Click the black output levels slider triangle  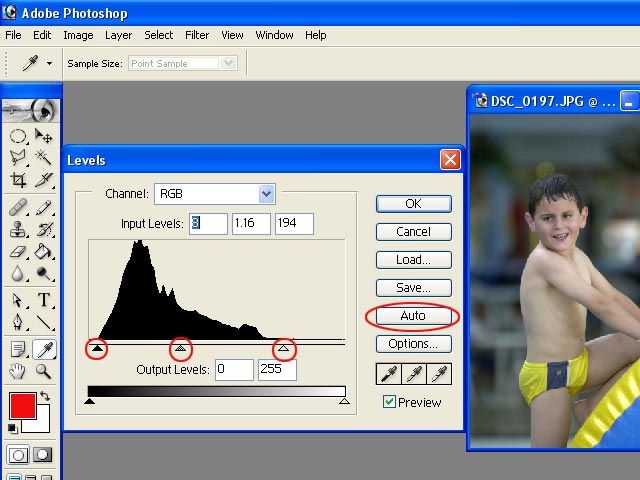point(89,401)
